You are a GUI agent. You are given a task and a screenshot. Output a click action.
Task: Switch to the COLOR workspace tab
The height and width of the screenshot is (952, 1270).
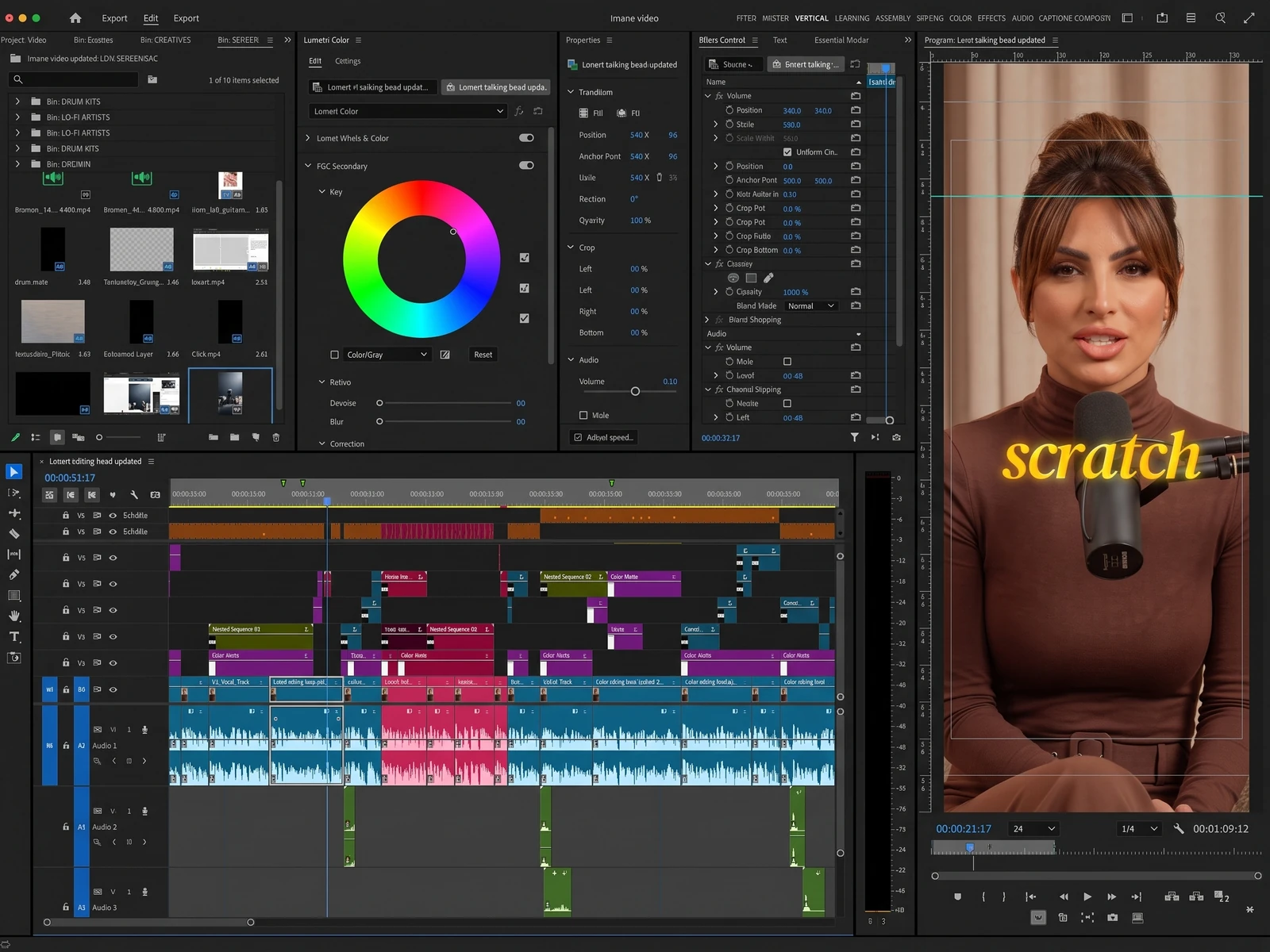[x=960, y=18]
